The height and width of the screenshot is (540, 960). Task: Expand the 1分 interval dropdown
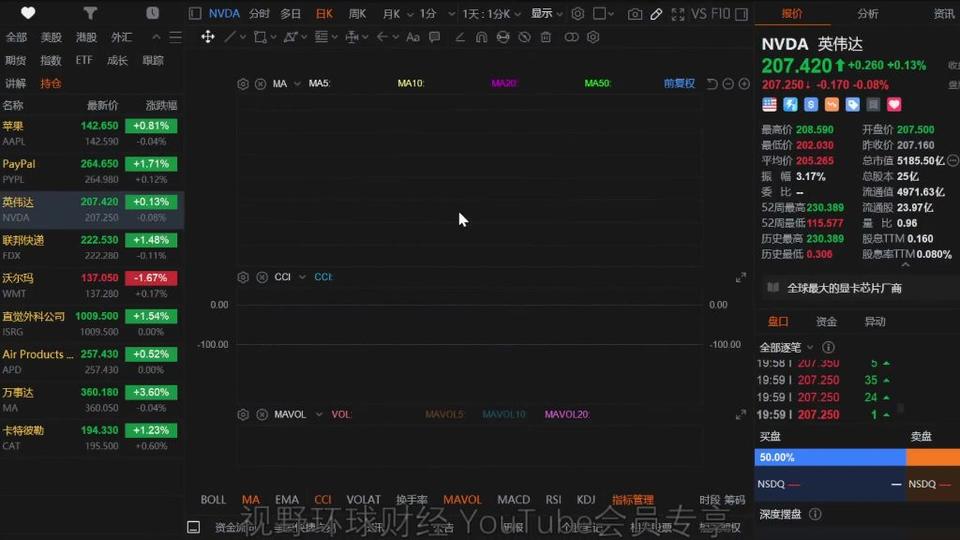pos(451,14)
